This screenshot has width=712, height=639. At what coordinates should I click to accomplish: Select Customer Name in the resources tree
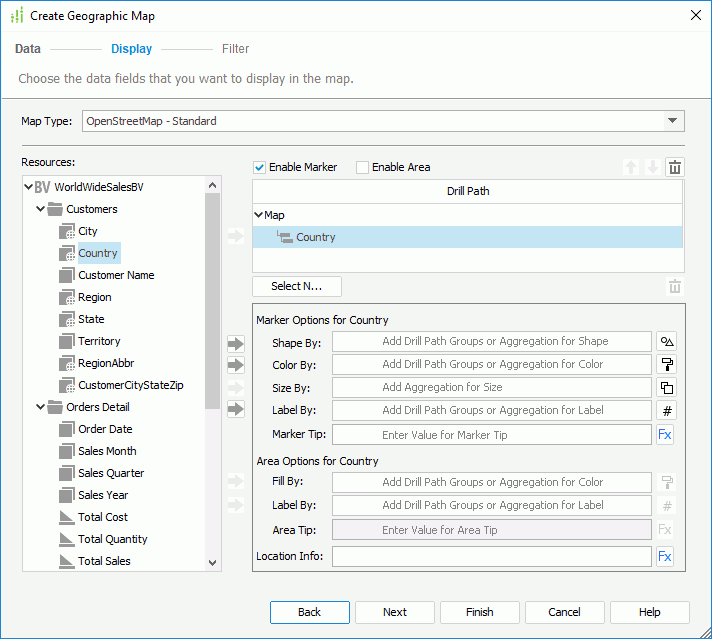point(116,275)
